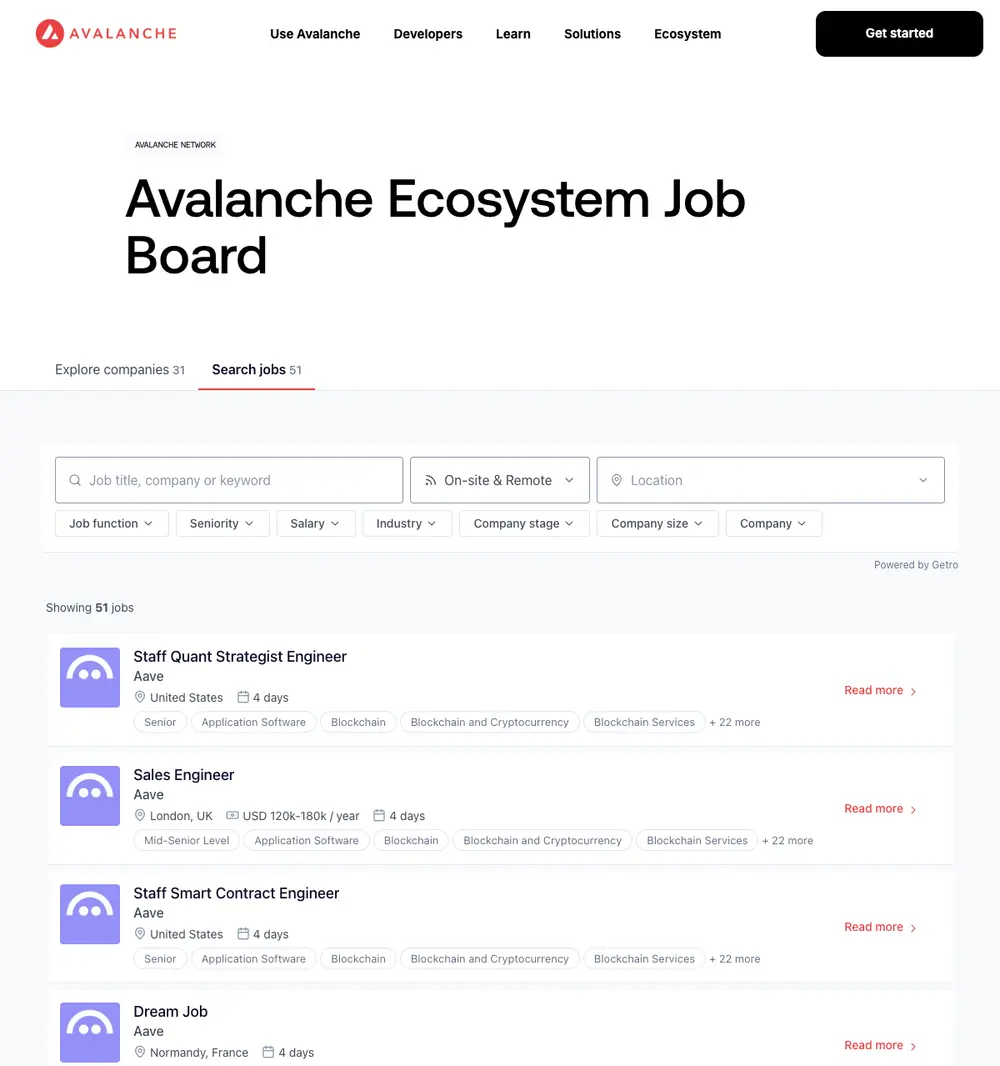Click the Powered by Getro link

pyautogui.click(x=916, y=564)
